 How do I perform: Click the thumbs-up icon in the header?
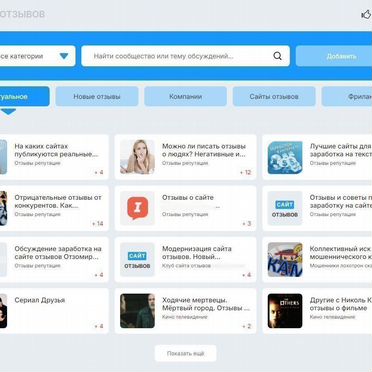pyautogui.click(x=367, y=14)
